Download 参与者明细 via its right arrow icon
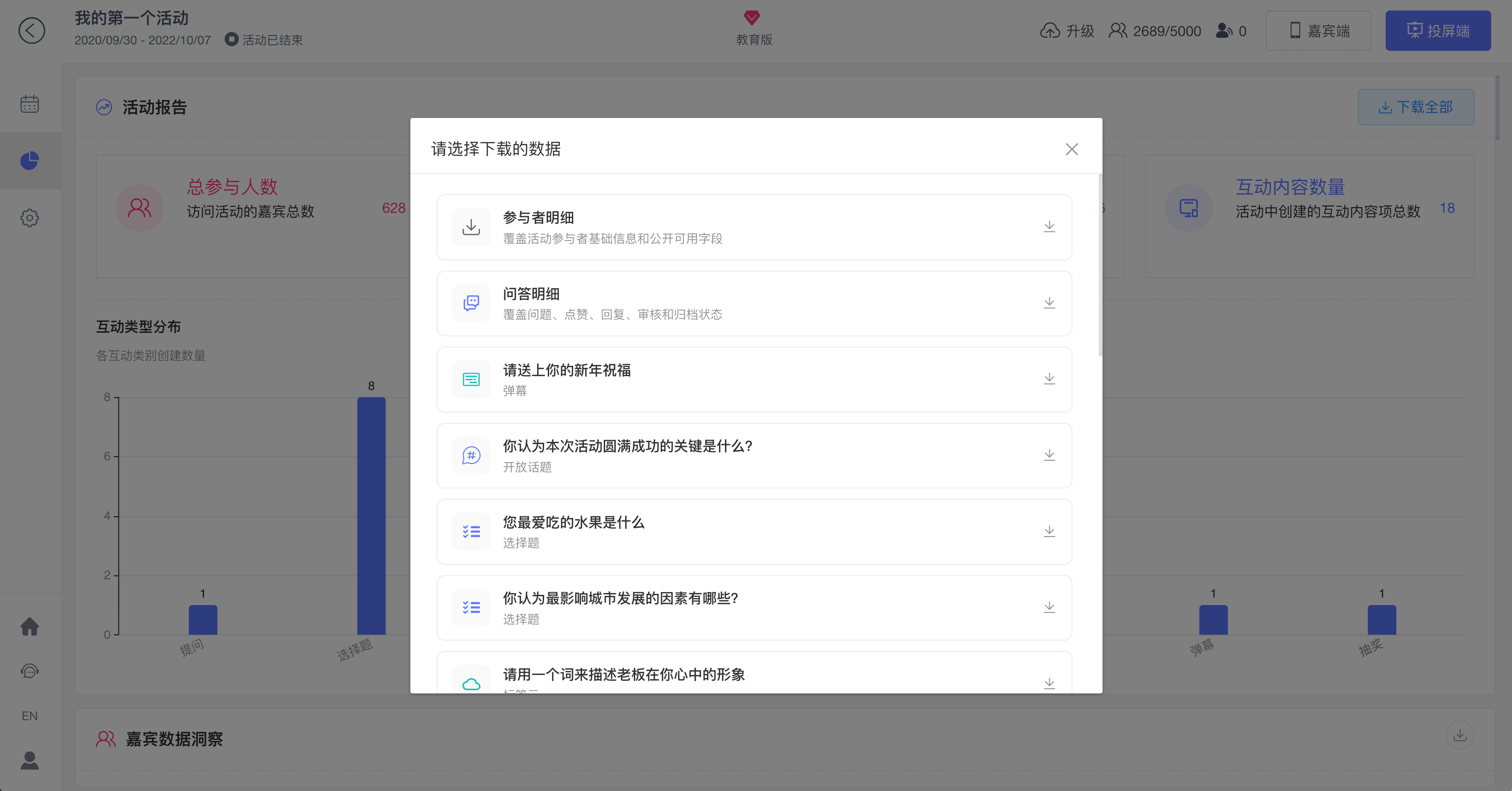Image resolution: width=1512 pixels, height=791 pixels. pos(1049,227)
